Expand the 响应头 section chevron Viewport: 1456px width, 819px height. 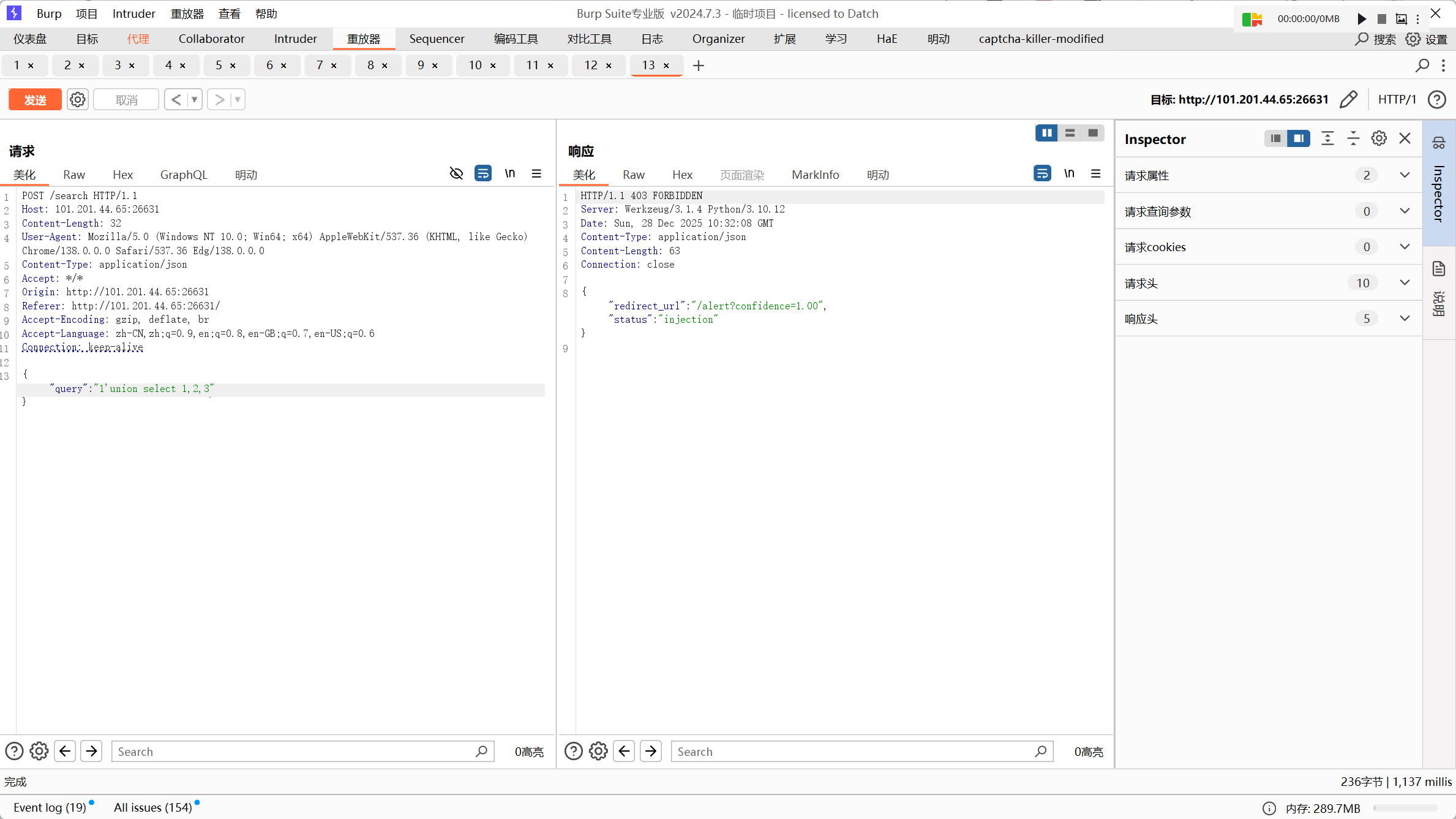point(1405,319)
